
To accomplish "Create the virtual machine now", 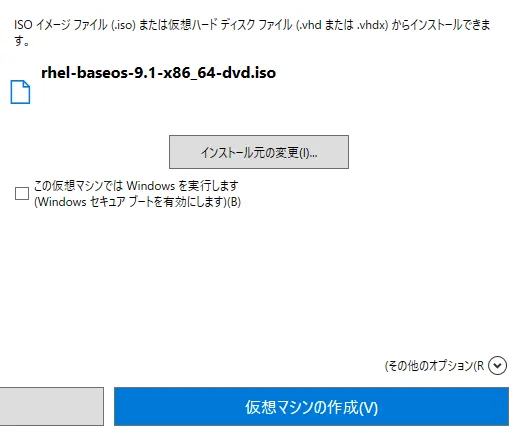I will pos(311,406).
